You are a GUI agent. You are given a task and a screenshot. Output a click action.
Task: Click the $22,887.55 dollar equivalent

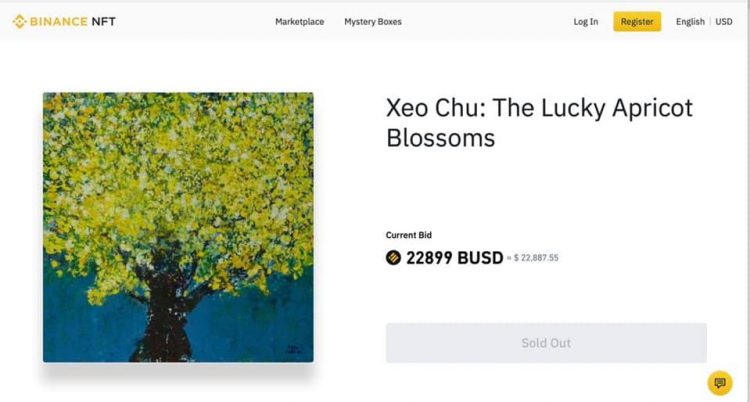[536, 258]
